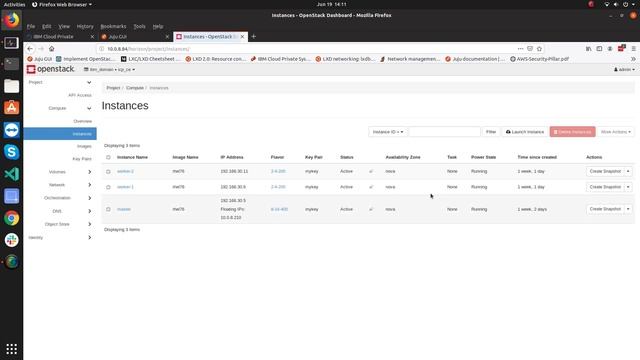640x360 pixels.
Task: Bookmark this page with the star icon
Action: (x=539, y=49)
